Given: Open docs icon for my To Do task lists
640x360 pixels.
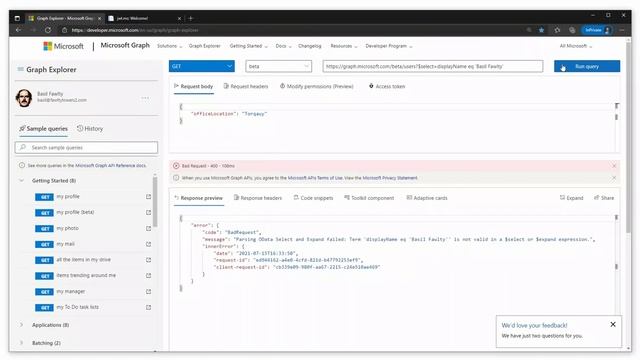Looking at the screenshot, I should pos(149,307).
